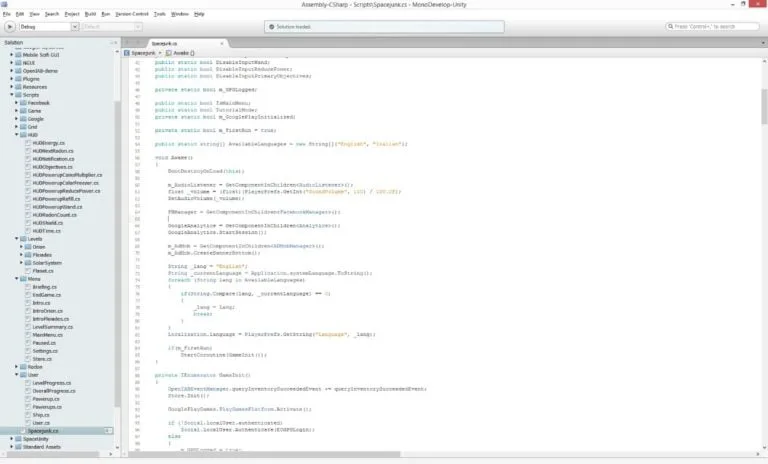Screen dimensions: 768x464
Task: Collapse the Levels folder
Action: pos(17,239)
